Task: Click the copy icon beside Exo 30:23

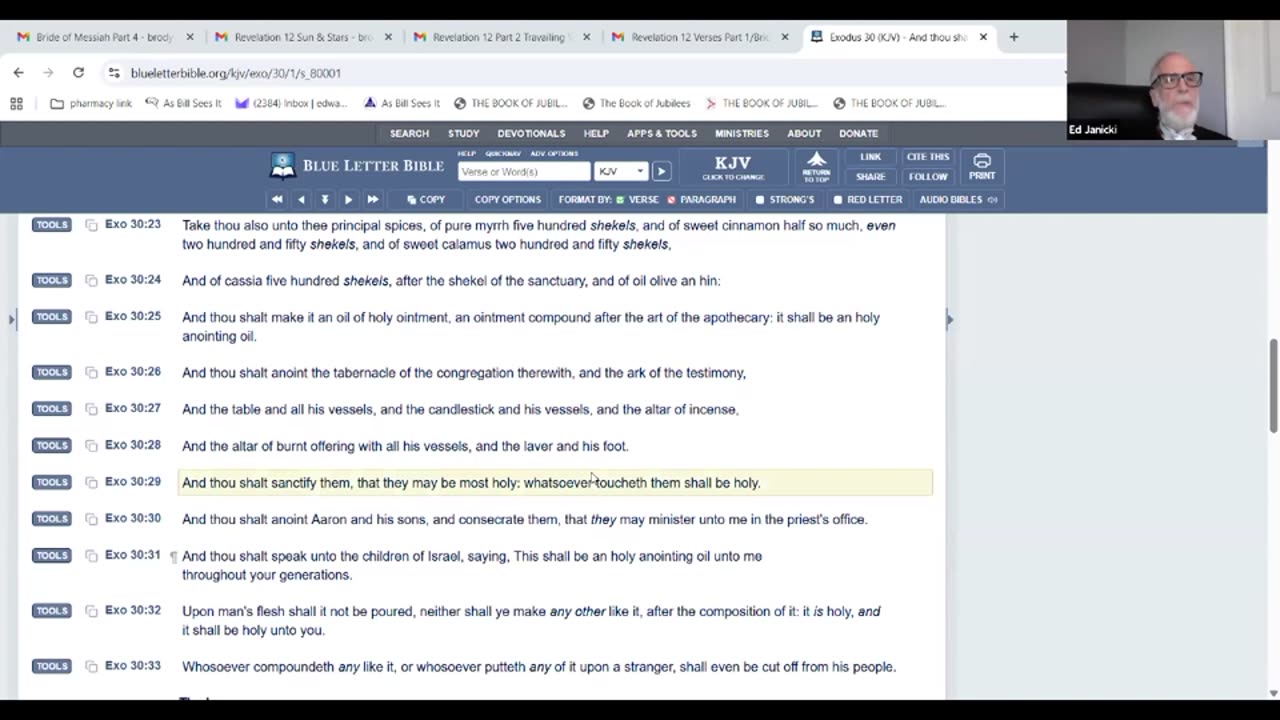Action: (91, 225)
